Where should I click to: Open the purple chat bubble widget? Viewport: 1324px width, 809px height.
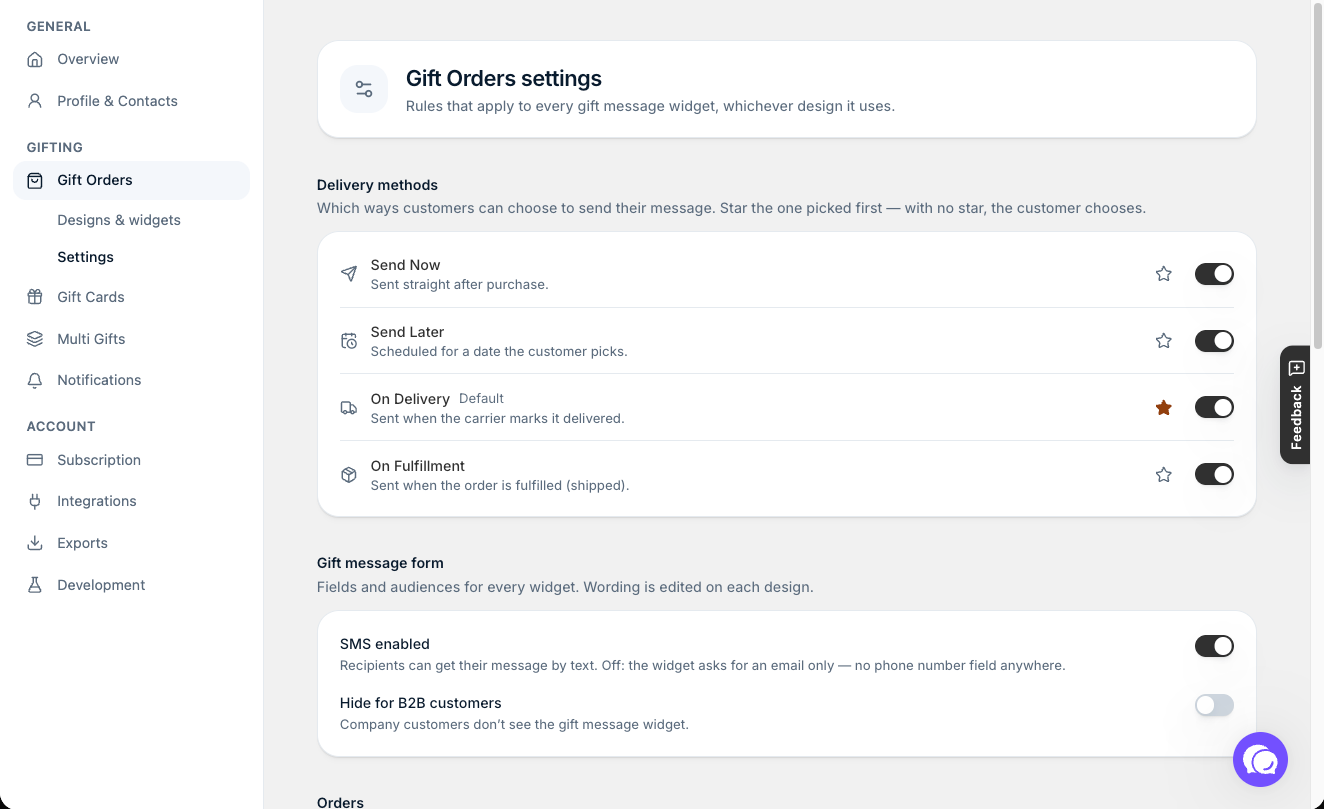pos(1260,760)
